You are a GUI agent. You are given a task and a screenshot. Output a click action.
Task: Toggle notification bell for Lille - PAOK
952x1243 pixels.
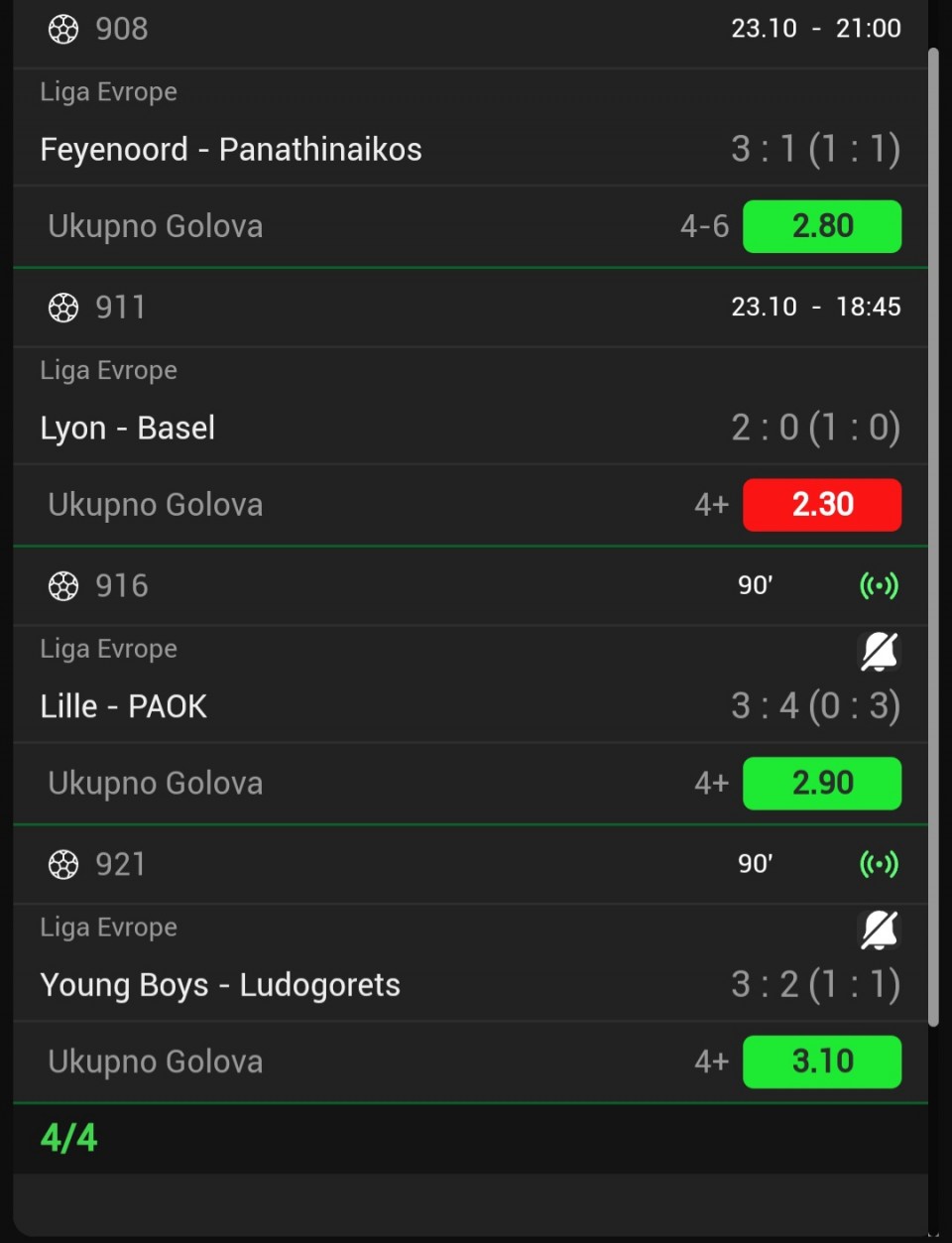click(879, 652)
